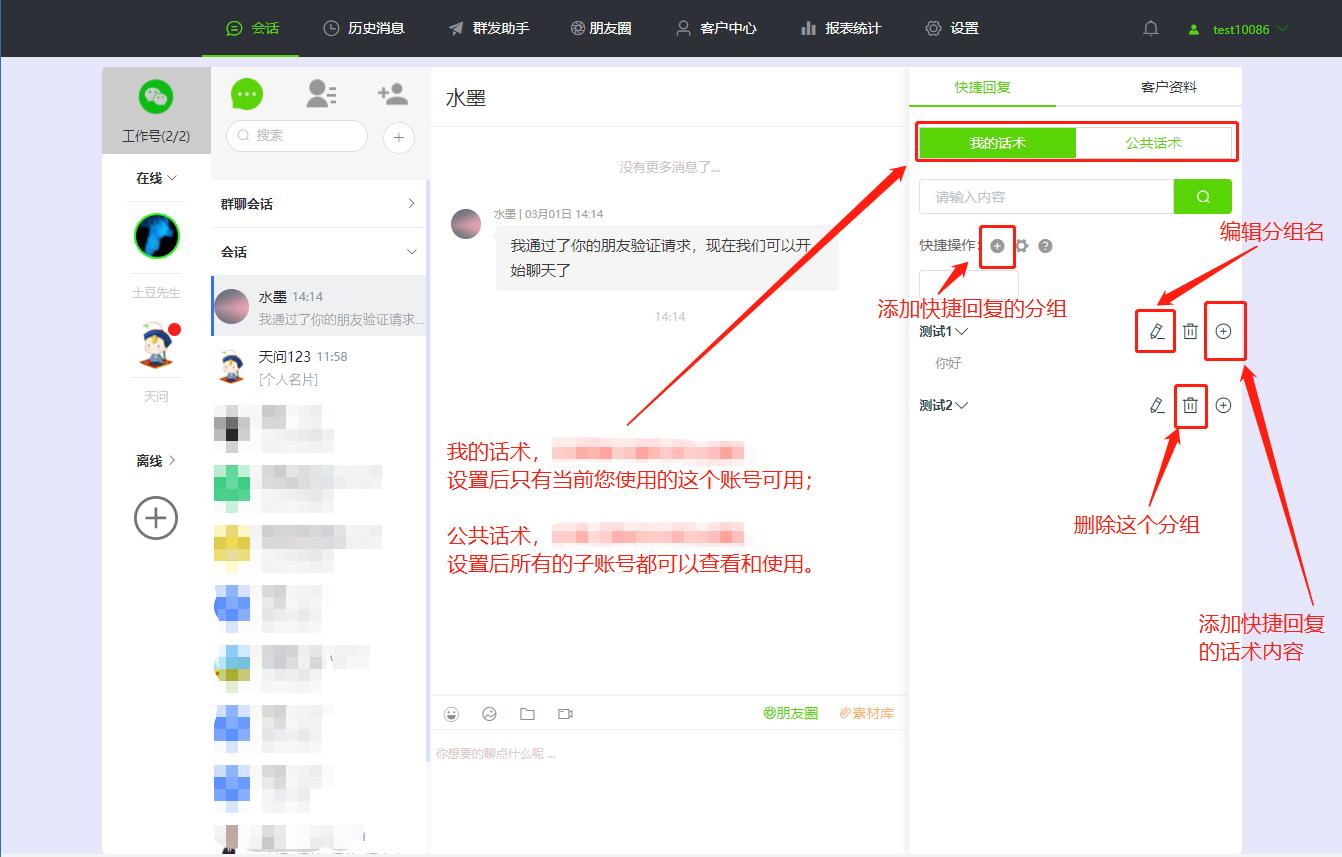Viewport: 1342px width, 857px height.
Task: Open quick reply settings gear icon
Action: tap(1021, 245)
